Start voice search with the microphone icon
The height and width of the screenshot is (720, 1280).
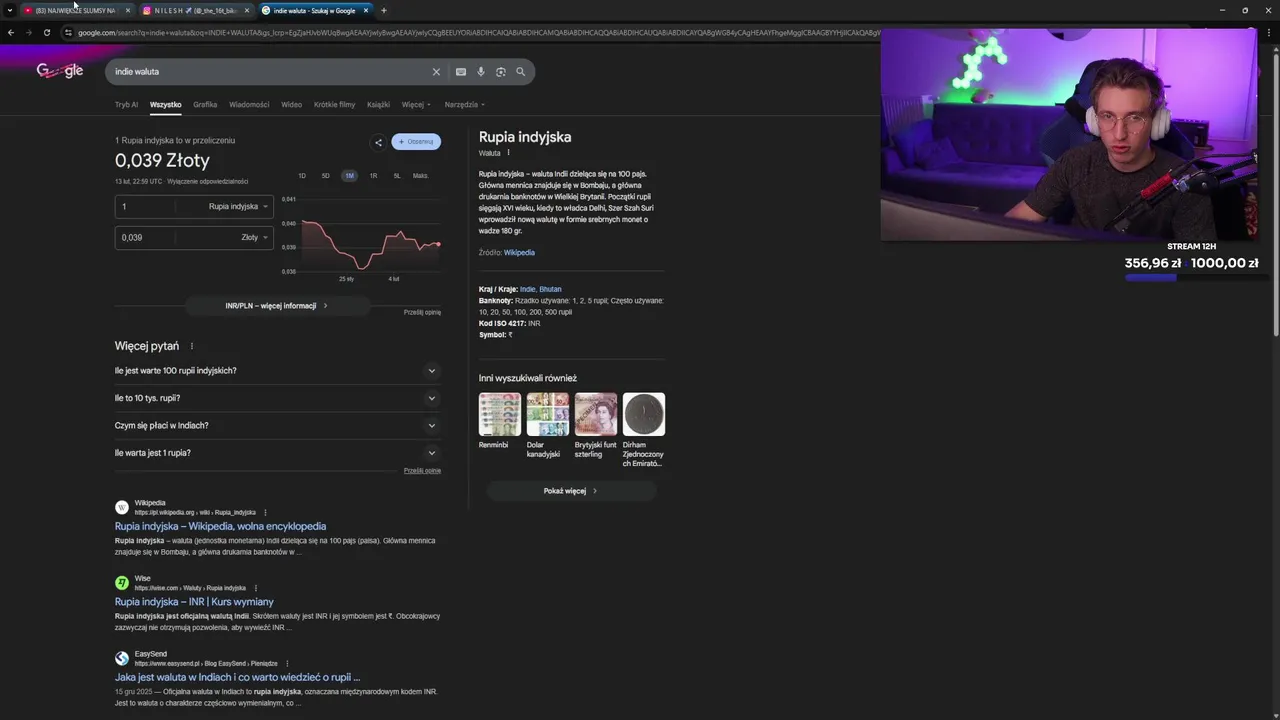point(481,72)
